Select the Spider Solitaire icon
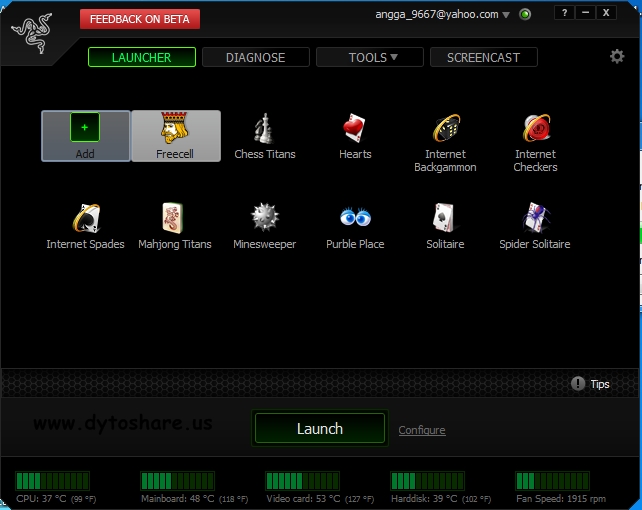The width and height of the screenshot is (642, 510). click(536, 218)
